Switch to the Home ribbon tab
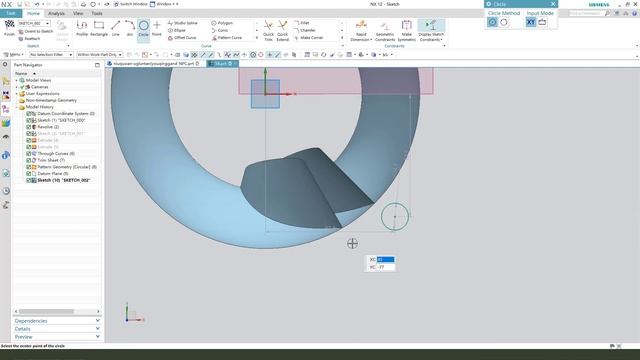The image size is (640, 360). pos(33,13)
